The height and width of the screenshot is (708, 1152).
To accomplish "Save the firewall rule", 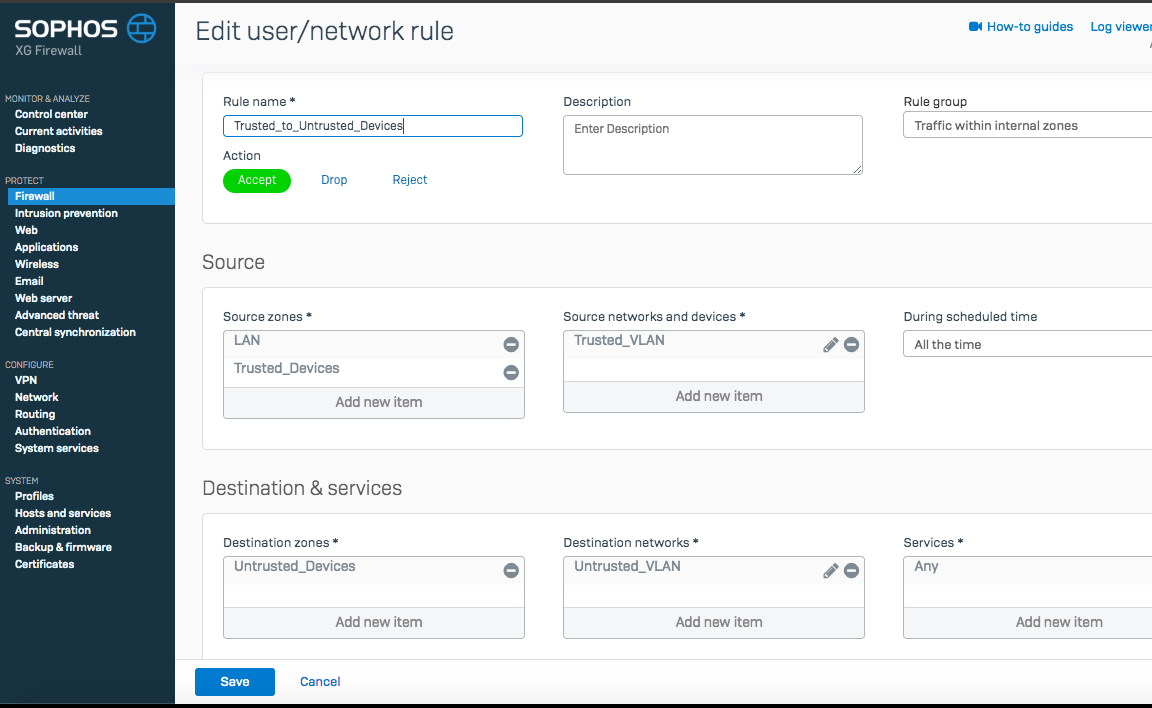I will [x=235, y=682].
